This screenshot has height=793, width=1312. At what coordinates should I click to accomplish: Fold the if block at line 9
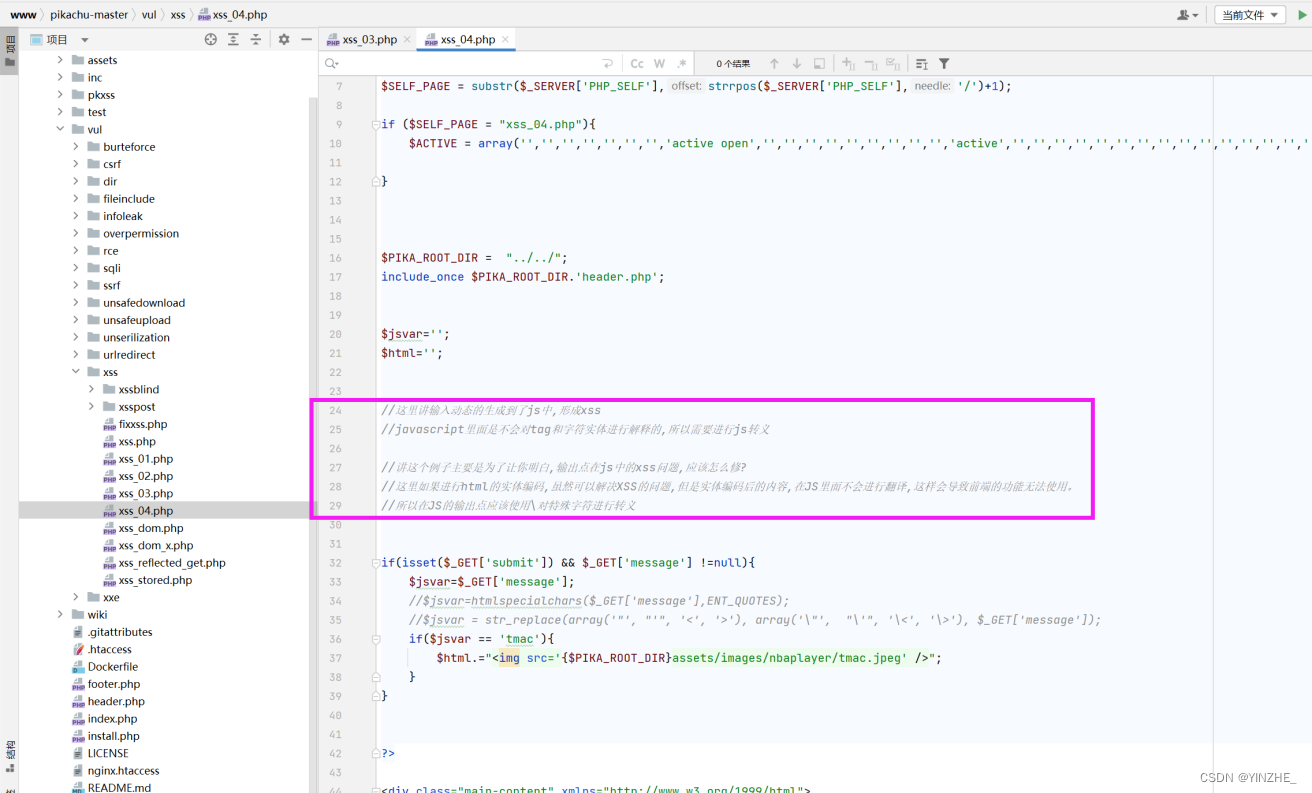pyautogui.click(x=376, y=125)
